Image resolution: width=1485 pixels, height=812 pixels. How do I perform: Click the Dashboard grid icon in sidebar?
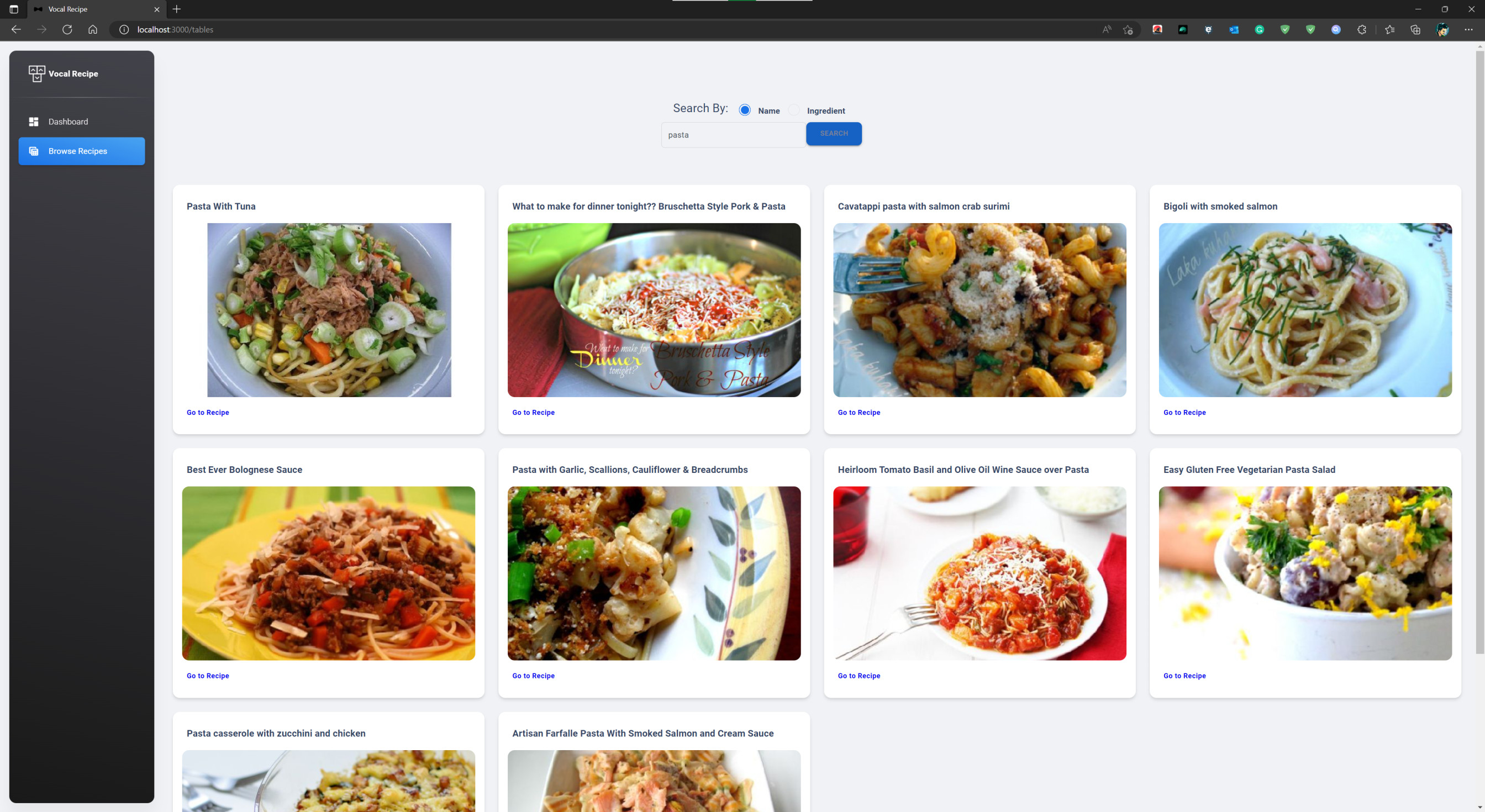34,122
